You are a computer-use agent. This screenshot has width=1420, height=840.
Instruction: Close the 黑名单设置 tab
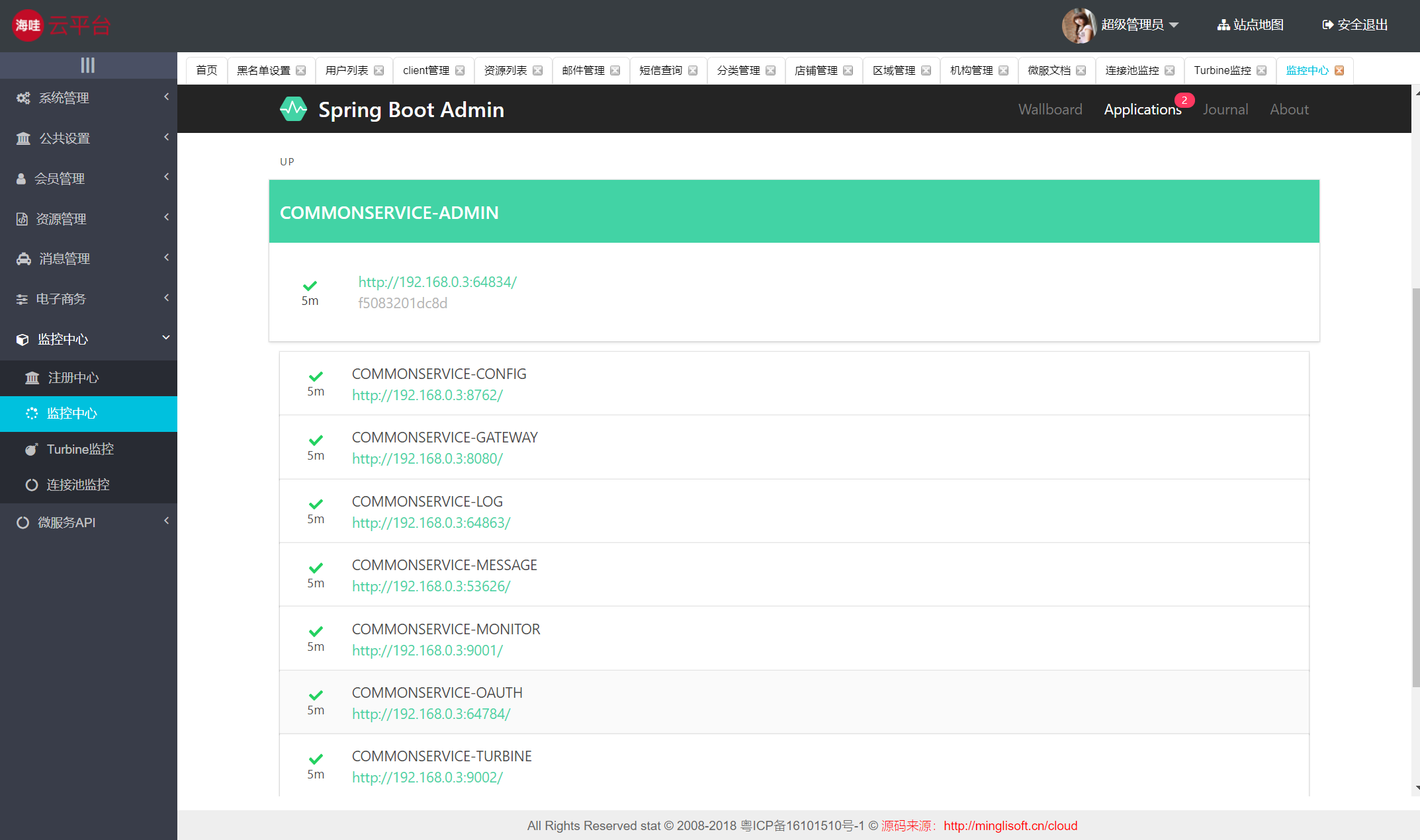[301, 71]
